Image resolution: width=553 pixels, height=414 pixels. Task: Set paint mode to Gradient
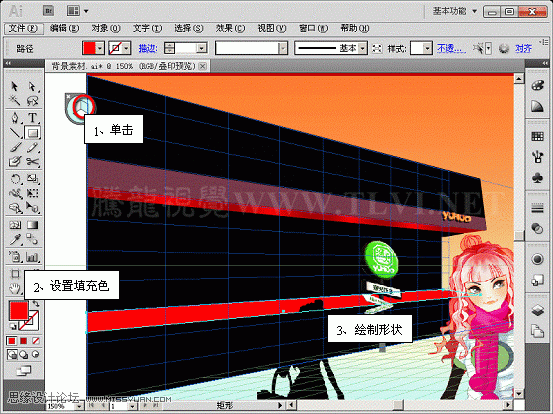(24, 341)
